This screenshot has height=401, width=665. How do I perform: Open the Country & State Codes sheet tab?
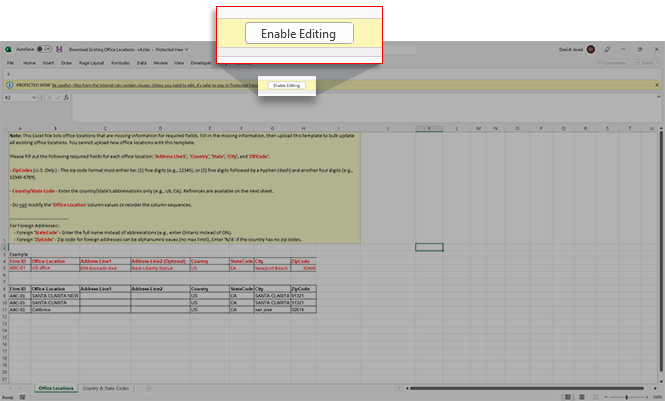(106, 388)
